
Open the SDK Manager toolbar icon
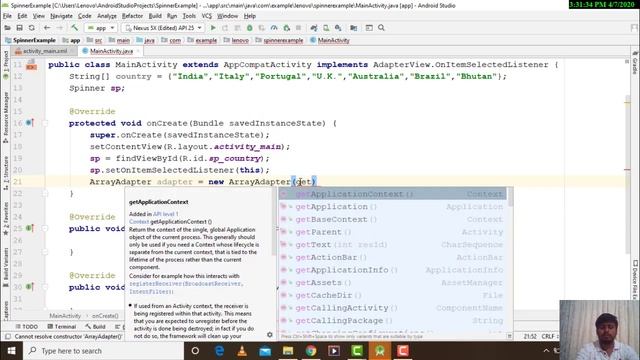(x=338, y=28)
